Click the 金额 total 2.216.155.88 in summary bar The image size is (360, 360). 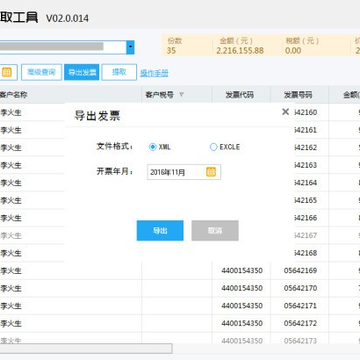click(x=240, y=51)
